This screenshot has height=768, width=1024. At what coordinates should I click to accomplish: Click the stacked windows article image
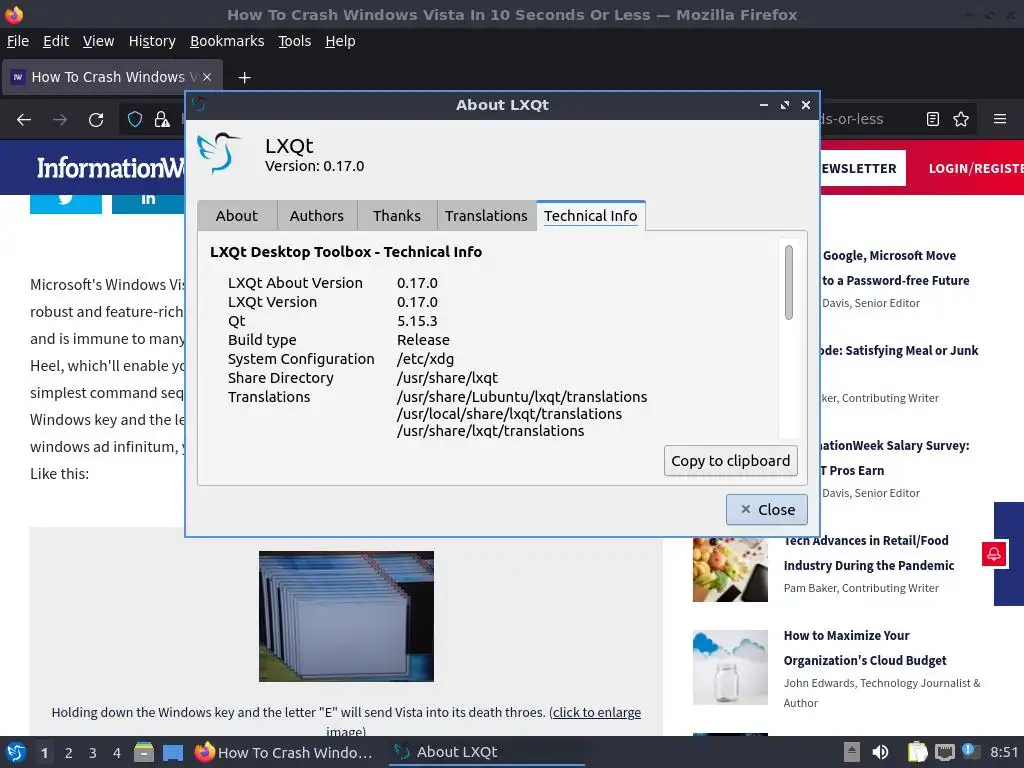click(x=346, y=616)
